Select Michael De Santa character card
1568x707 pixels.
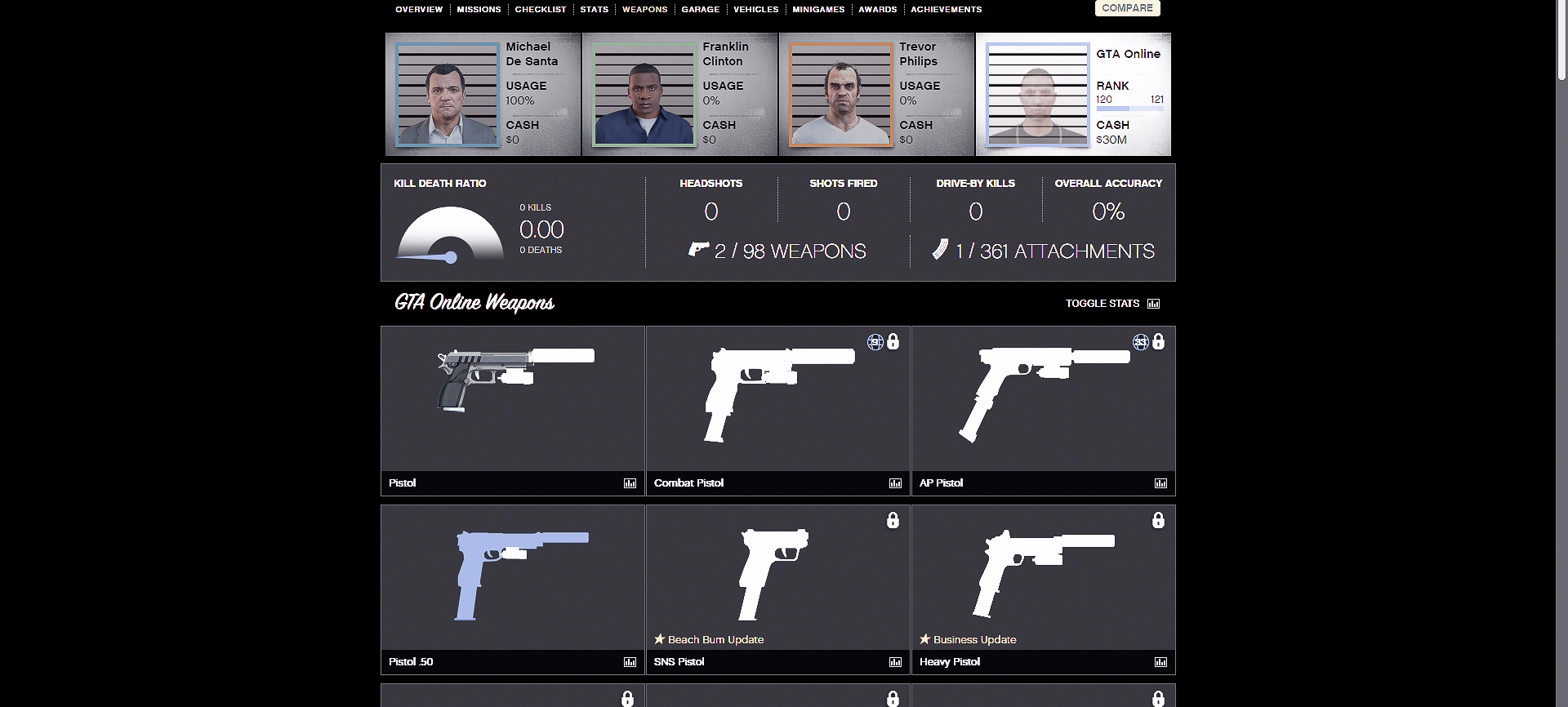click(483, 95)
